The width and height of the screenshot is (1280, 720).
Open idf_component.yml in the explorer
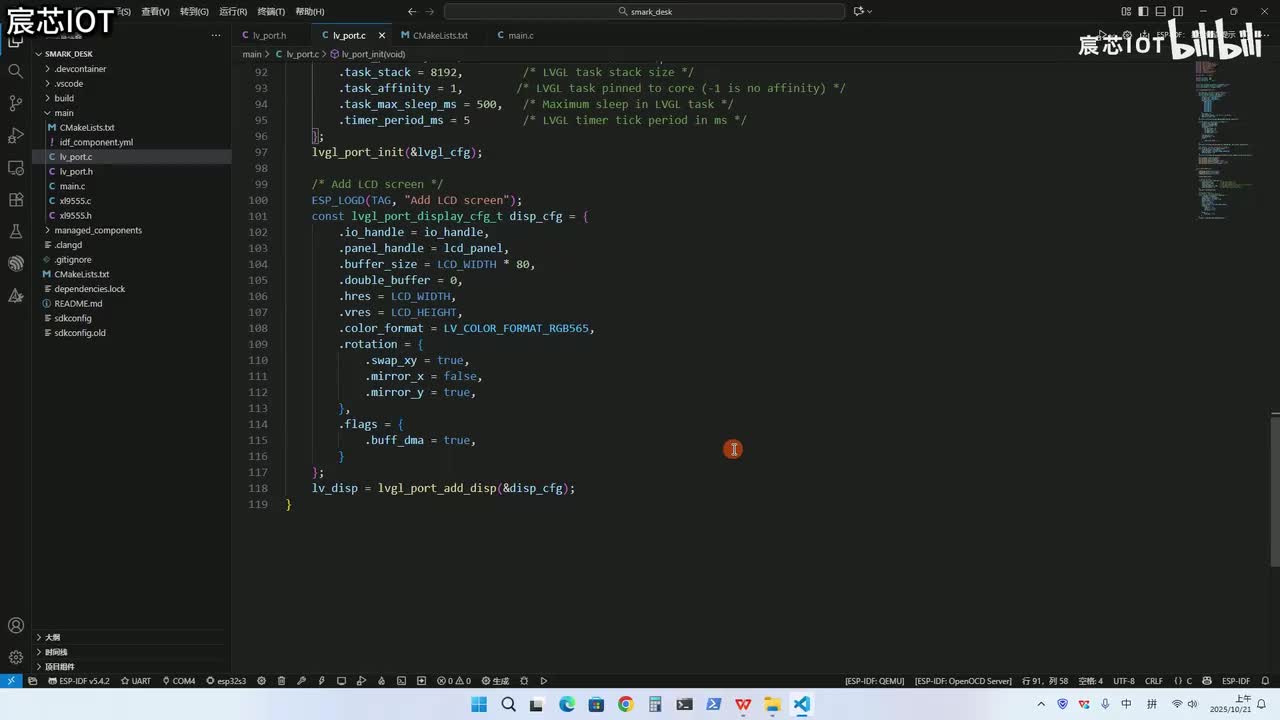(x=132, y=142)
